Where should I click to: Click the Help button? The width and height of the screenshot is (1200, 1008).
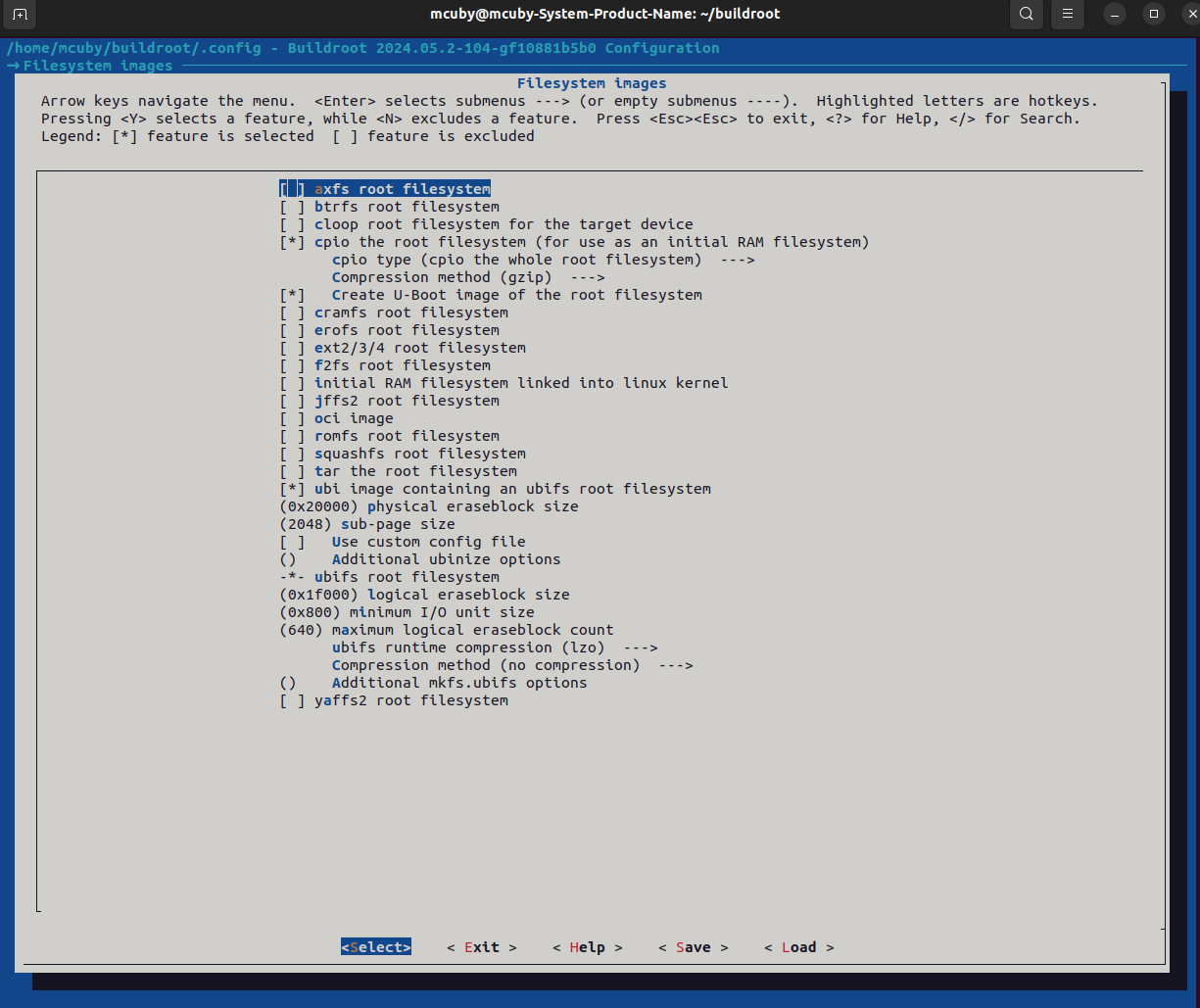click(x=588, y=947)
